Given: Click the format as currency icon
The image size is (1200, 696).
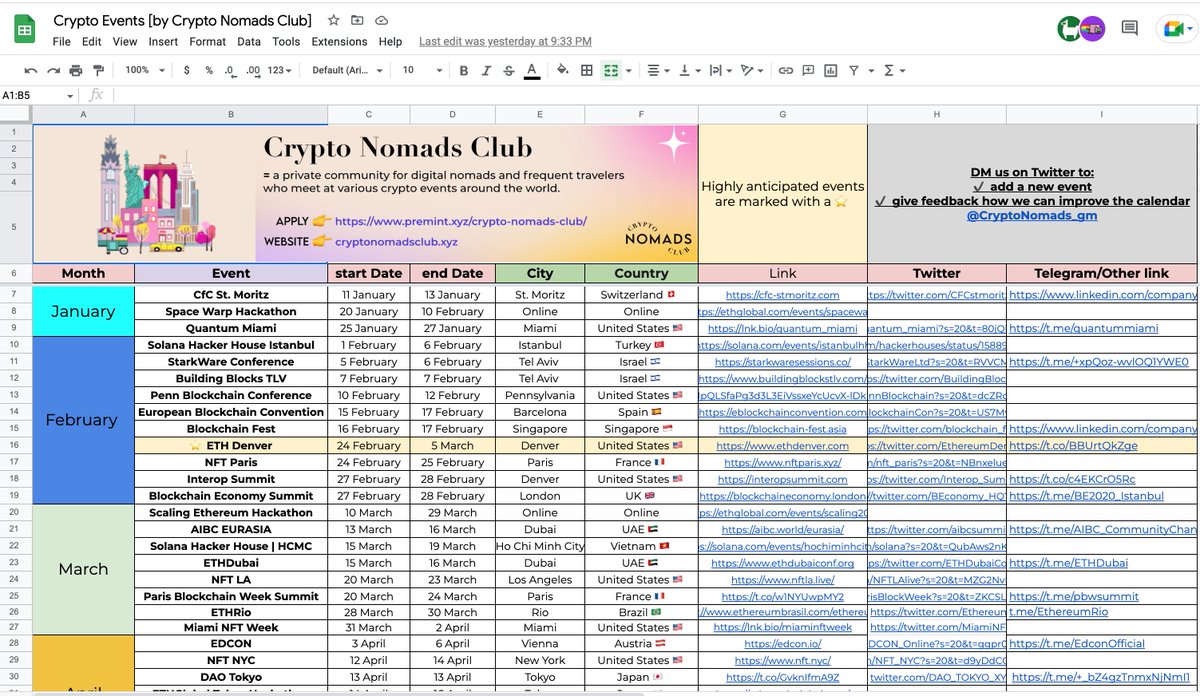Looking at the screenshot, I should [x=186, y=71].
